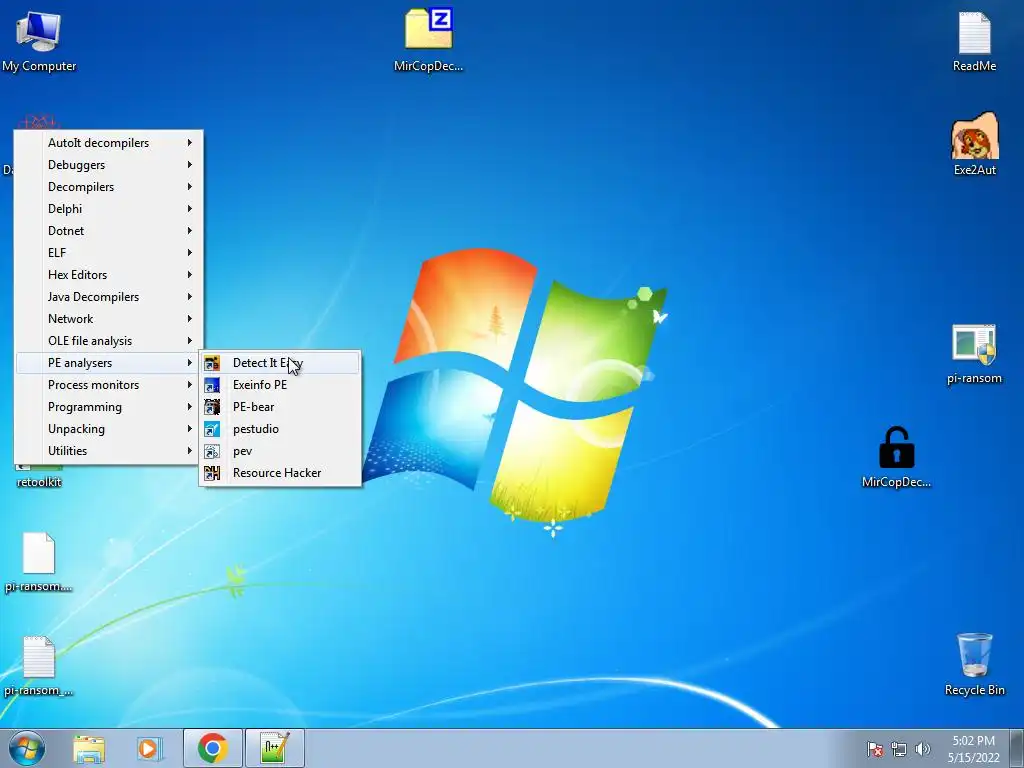Expand the Dotnet submenu
Viewport: 1024px width, 768px height.
pyautogui.click(x=108, y=231)
